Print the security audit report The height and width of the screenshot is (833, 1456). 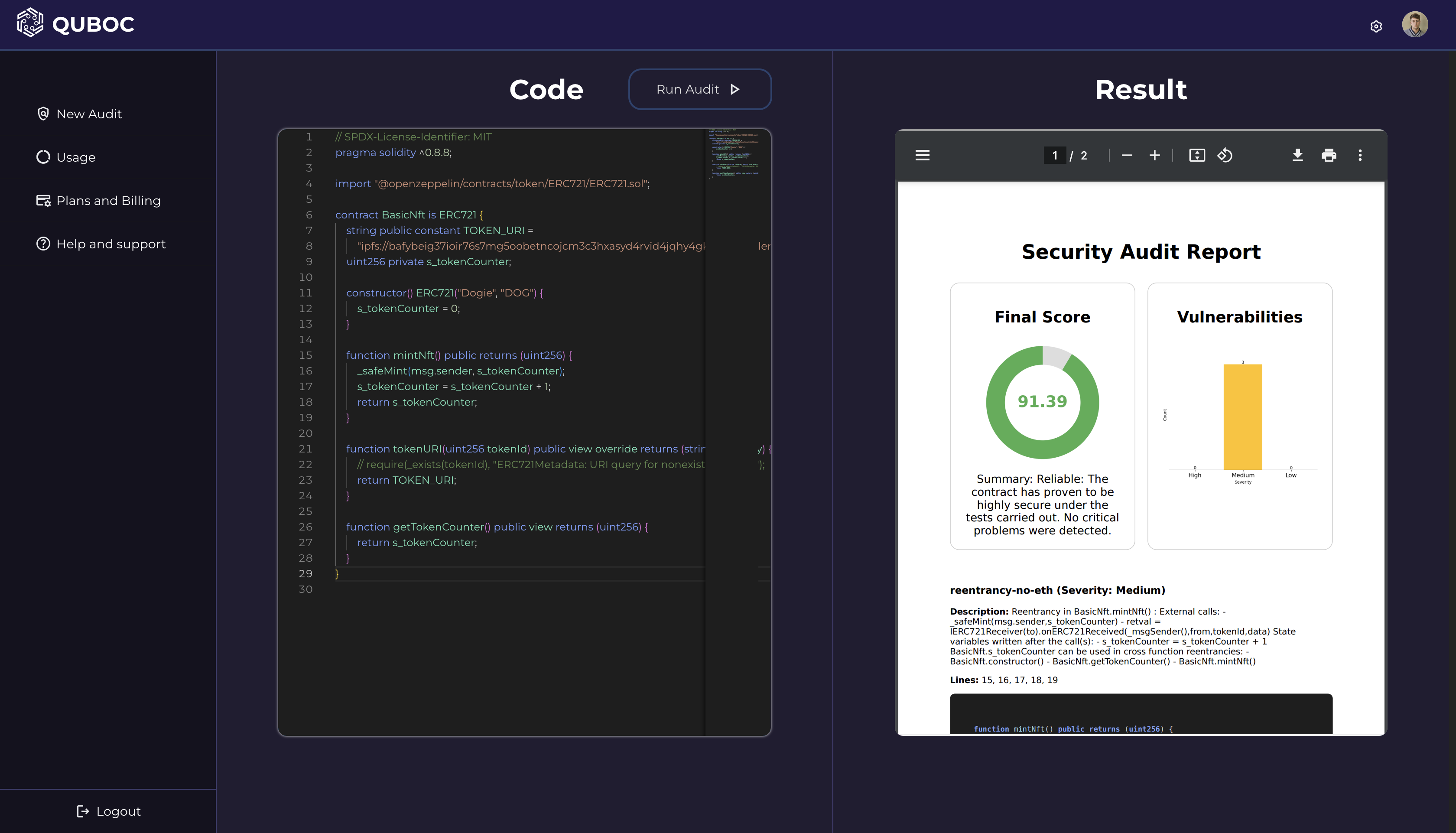coord(1329,155)
